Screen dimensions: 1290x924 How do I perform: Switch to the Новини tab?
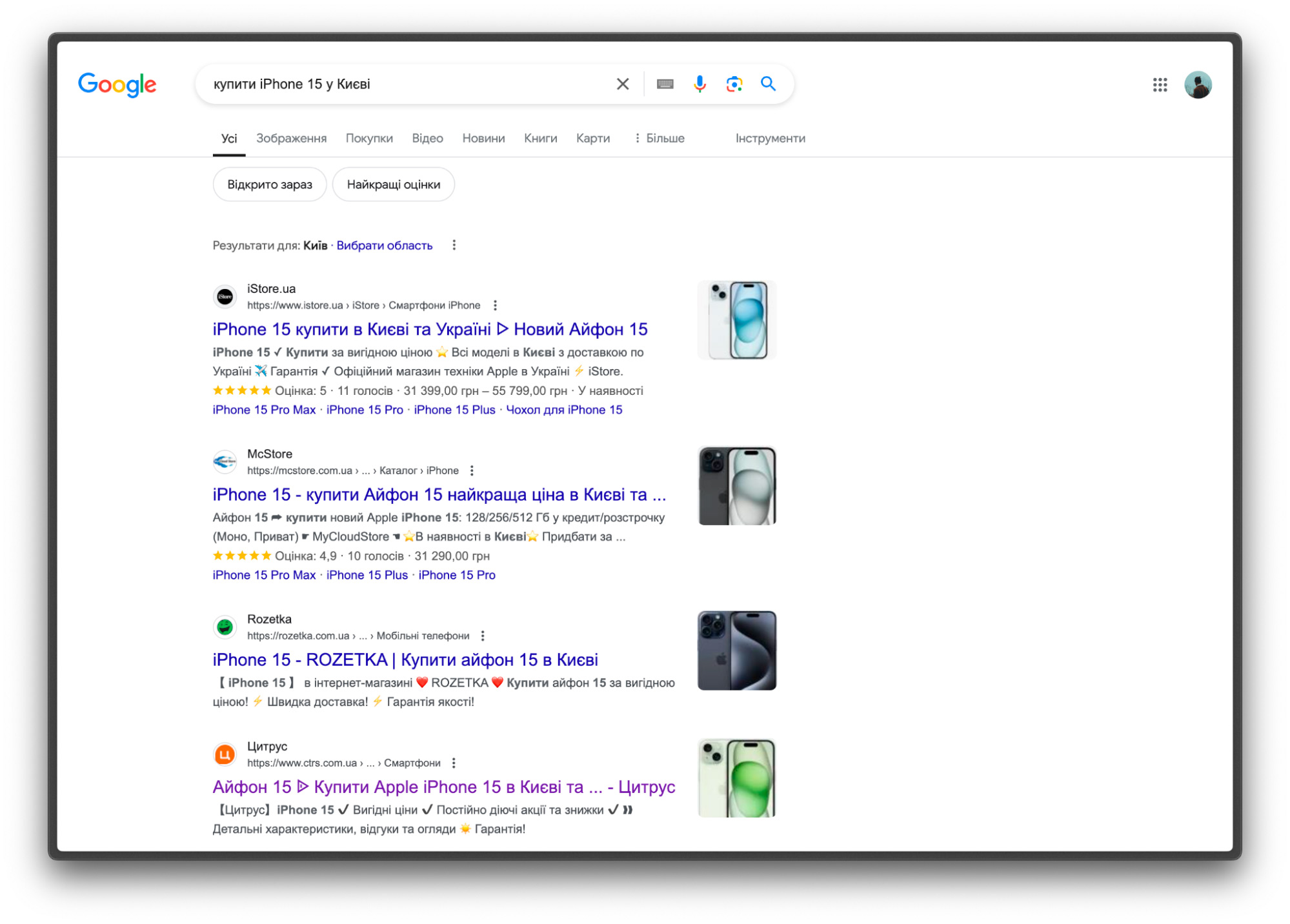(483, 138)
